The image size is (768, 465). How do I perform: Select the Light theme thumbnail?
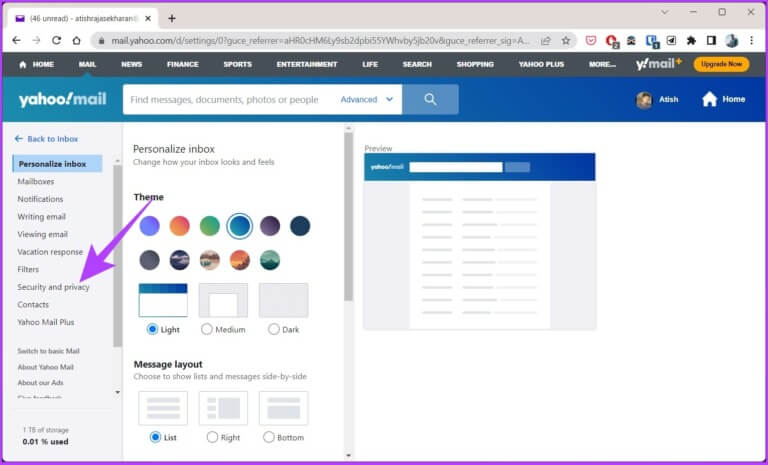[163, 300]
